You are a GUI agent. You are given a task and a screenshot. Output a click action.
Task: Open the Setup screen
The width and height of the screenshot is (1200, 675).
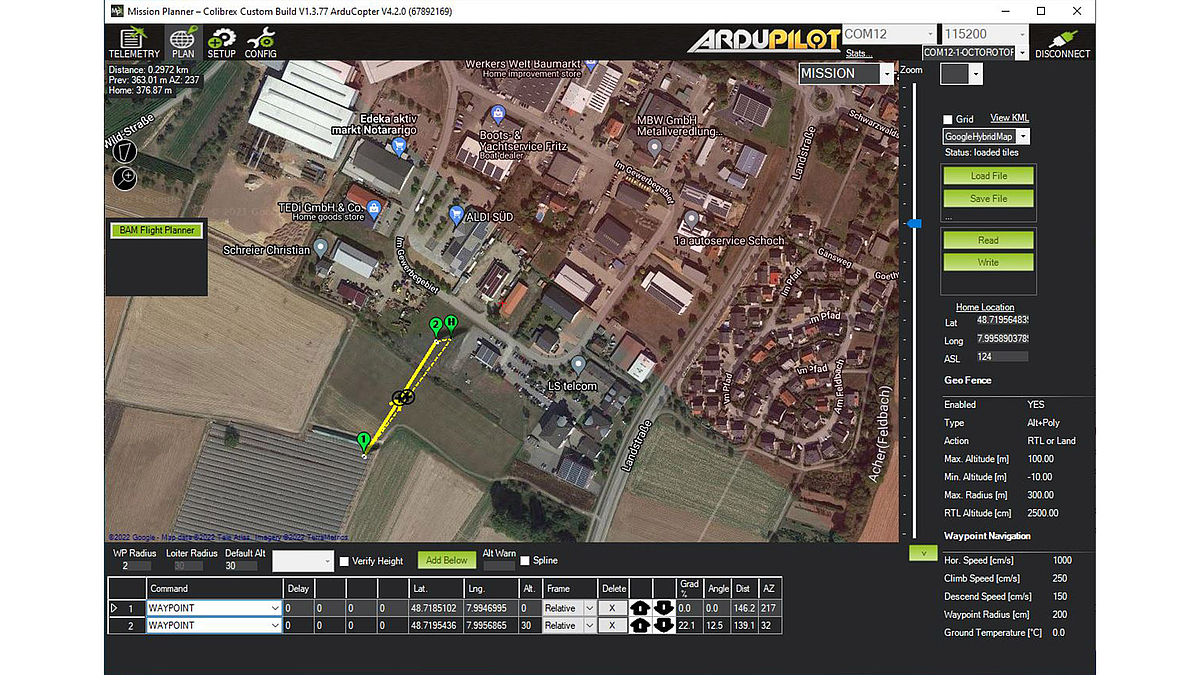pos(221,42)
